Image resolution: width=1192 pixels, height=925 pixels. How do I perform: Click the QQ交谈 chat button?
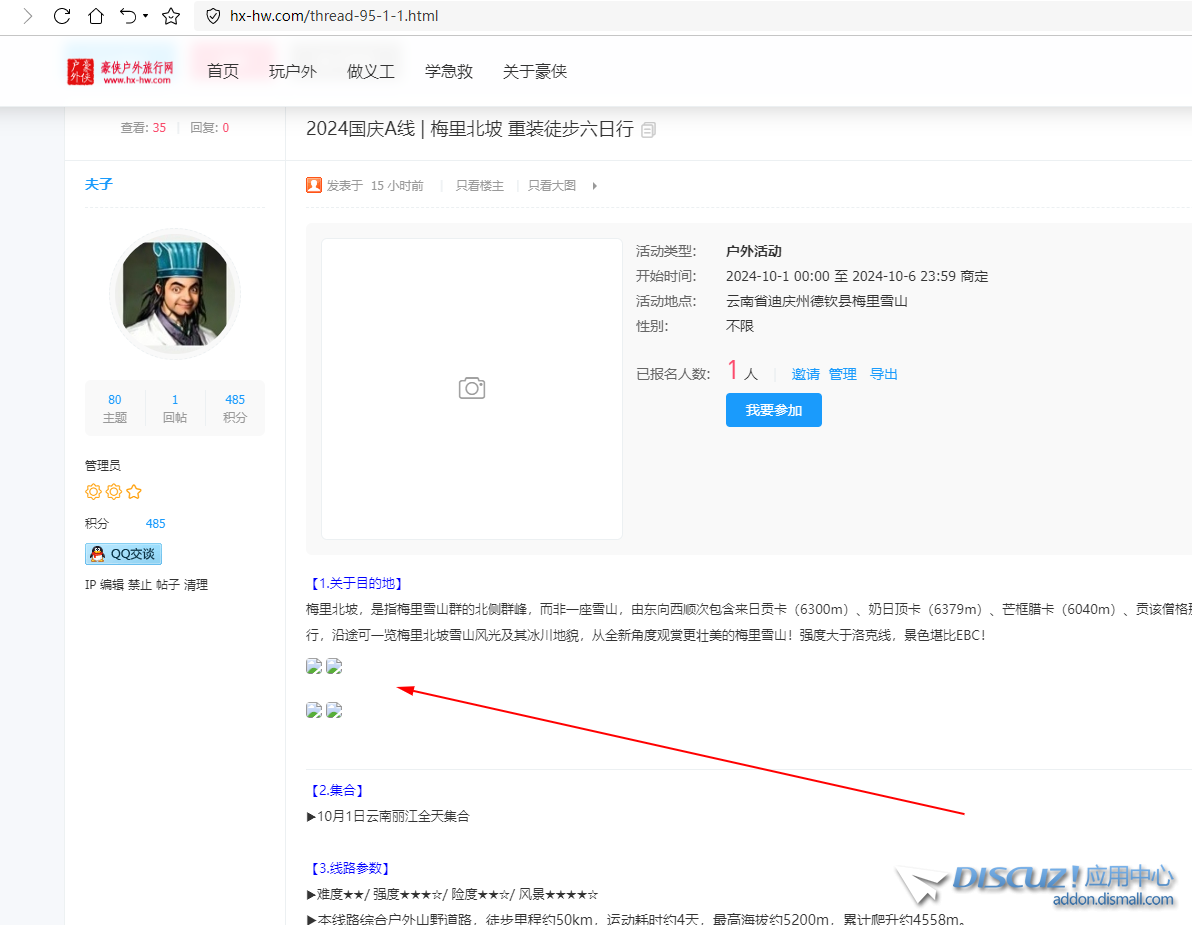coord(124,554)
